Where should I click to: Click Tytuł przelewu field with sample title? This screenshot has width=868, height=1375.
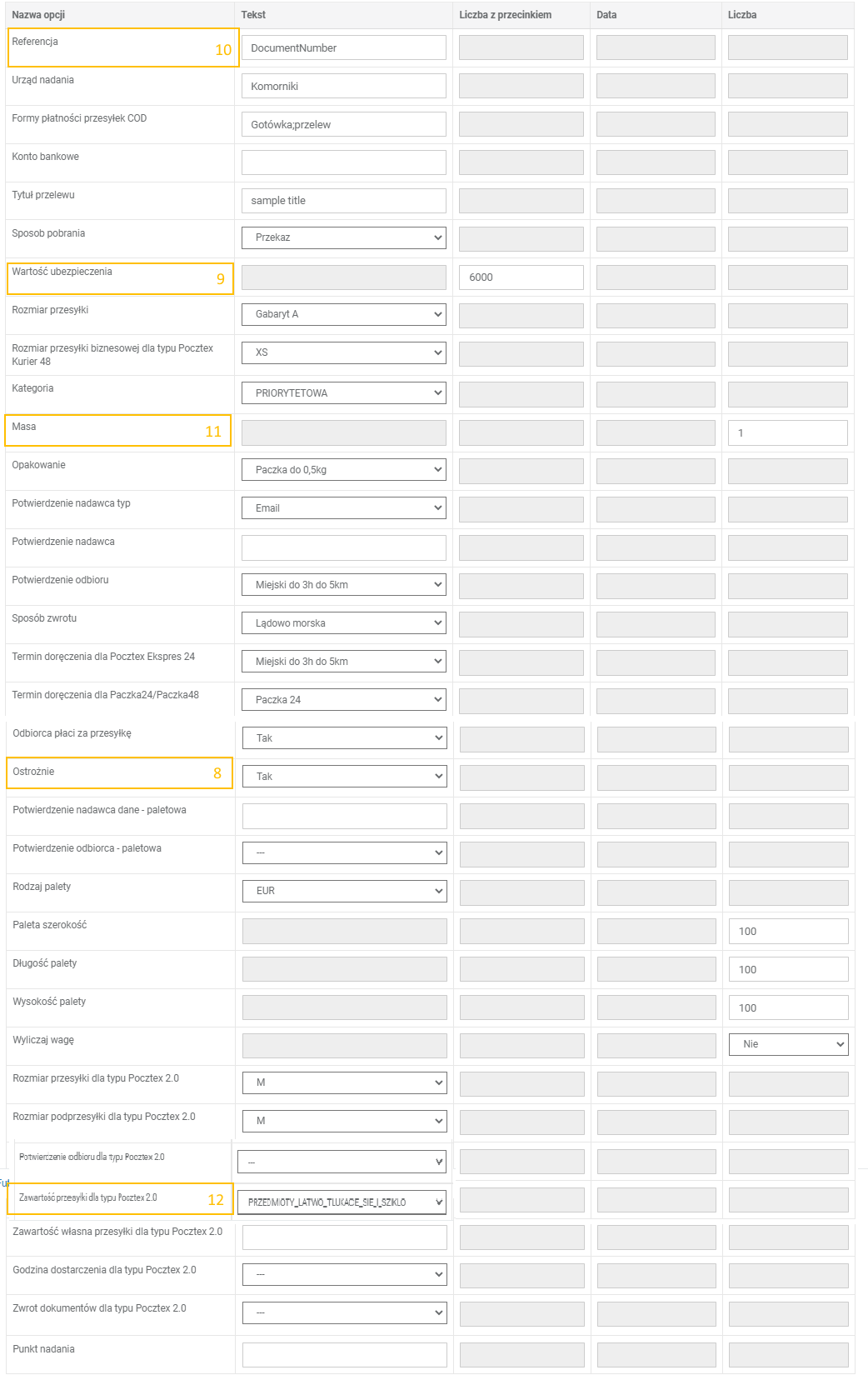pos(344,201)
